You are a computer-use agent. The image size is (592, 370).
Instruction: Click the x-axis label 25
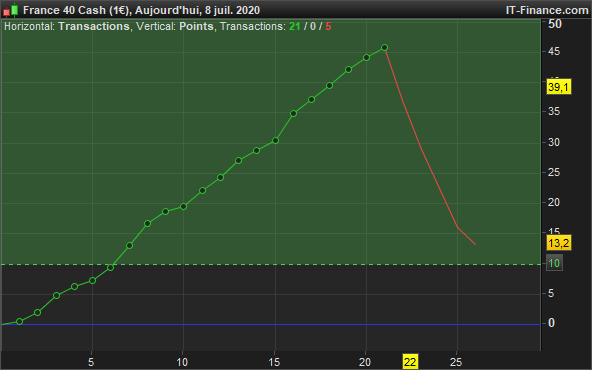(456, 362)
